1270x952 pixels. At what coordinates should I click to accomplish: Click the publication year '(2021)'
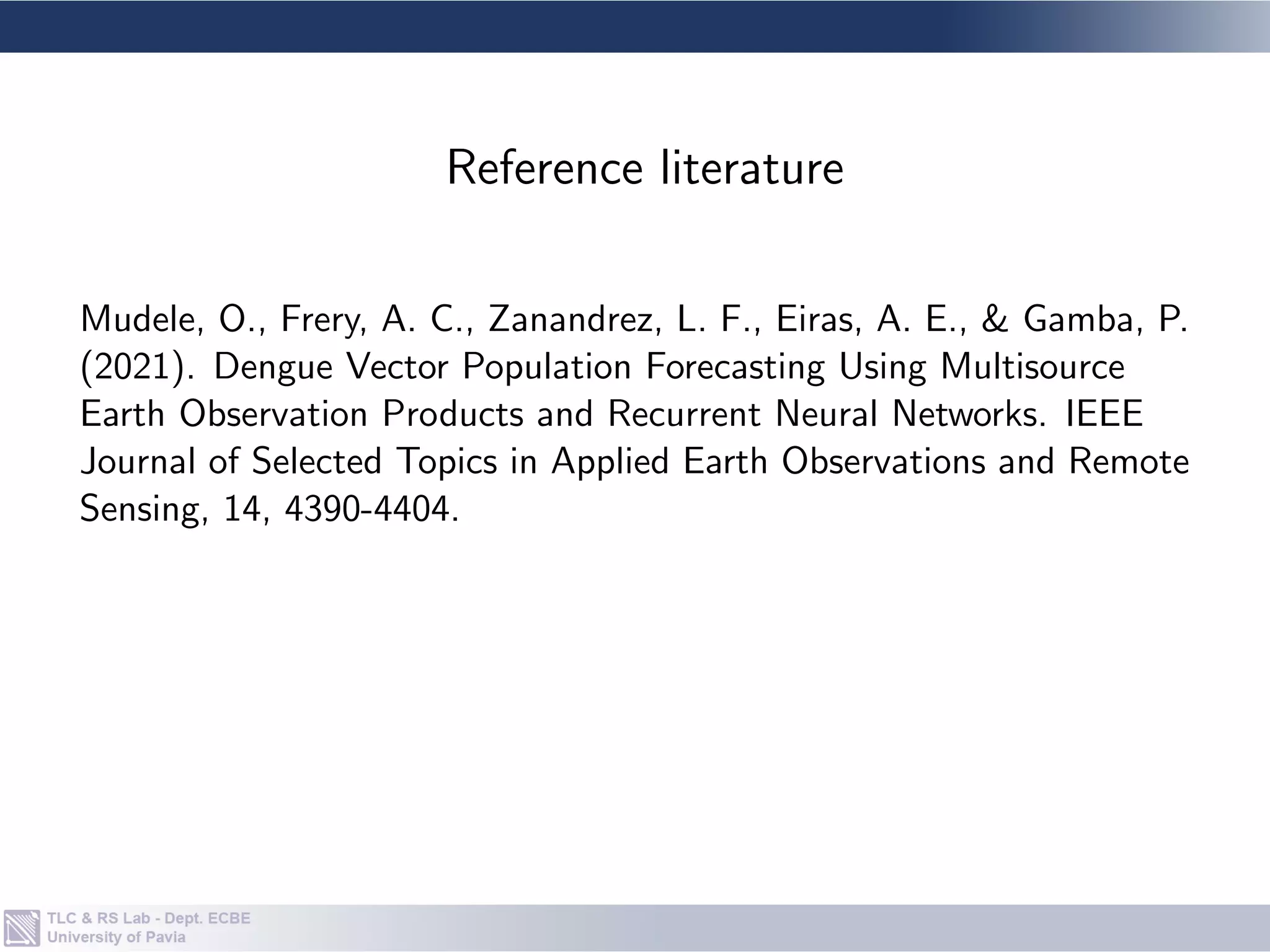(x=137, y=367)
